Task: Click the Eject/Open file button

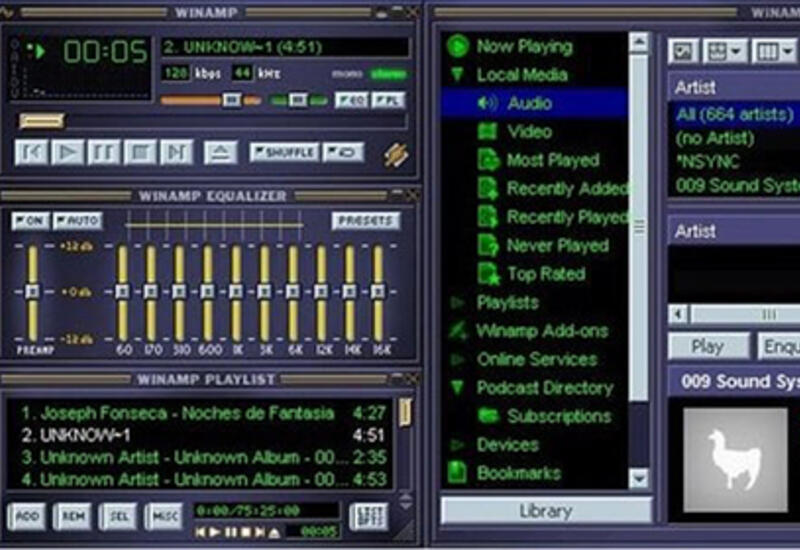Action: (220, 152)
